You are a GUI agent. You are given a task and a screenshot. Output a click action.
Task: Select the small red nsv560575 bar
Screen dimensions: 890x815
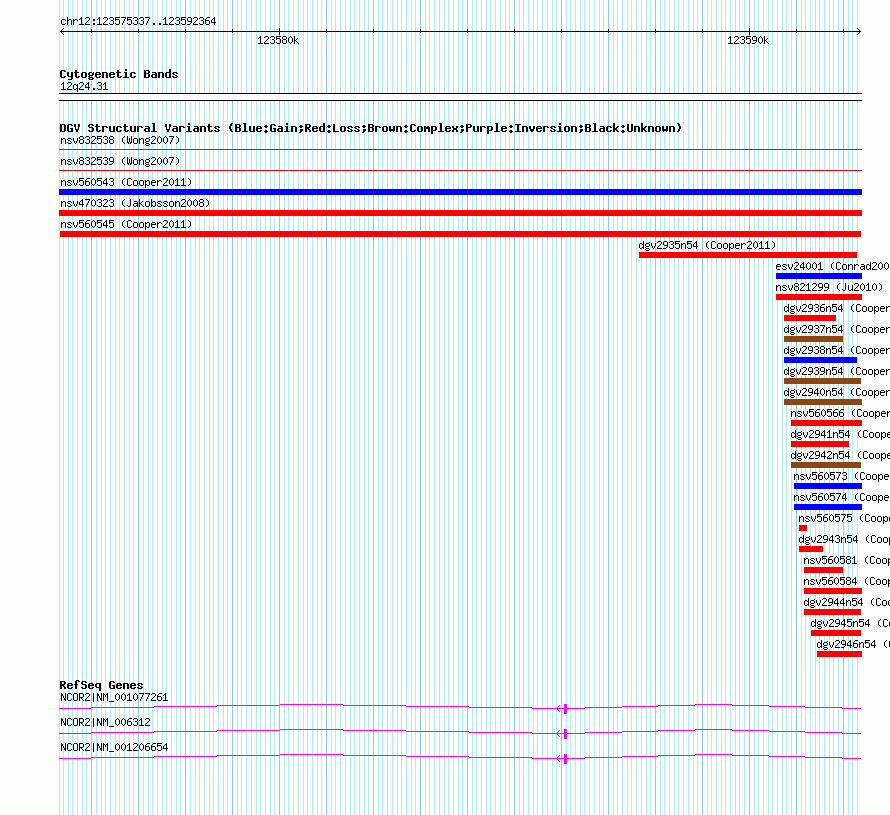803,528
